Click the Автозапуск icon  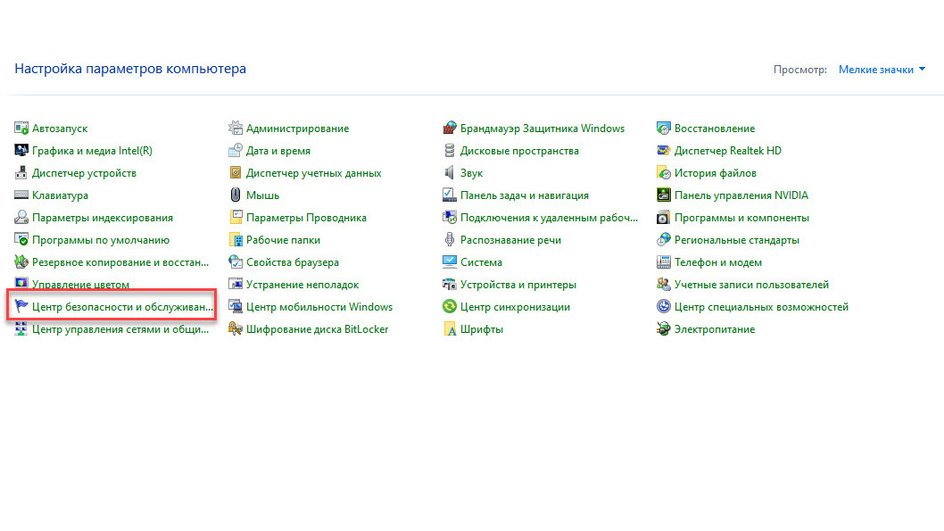21,128
